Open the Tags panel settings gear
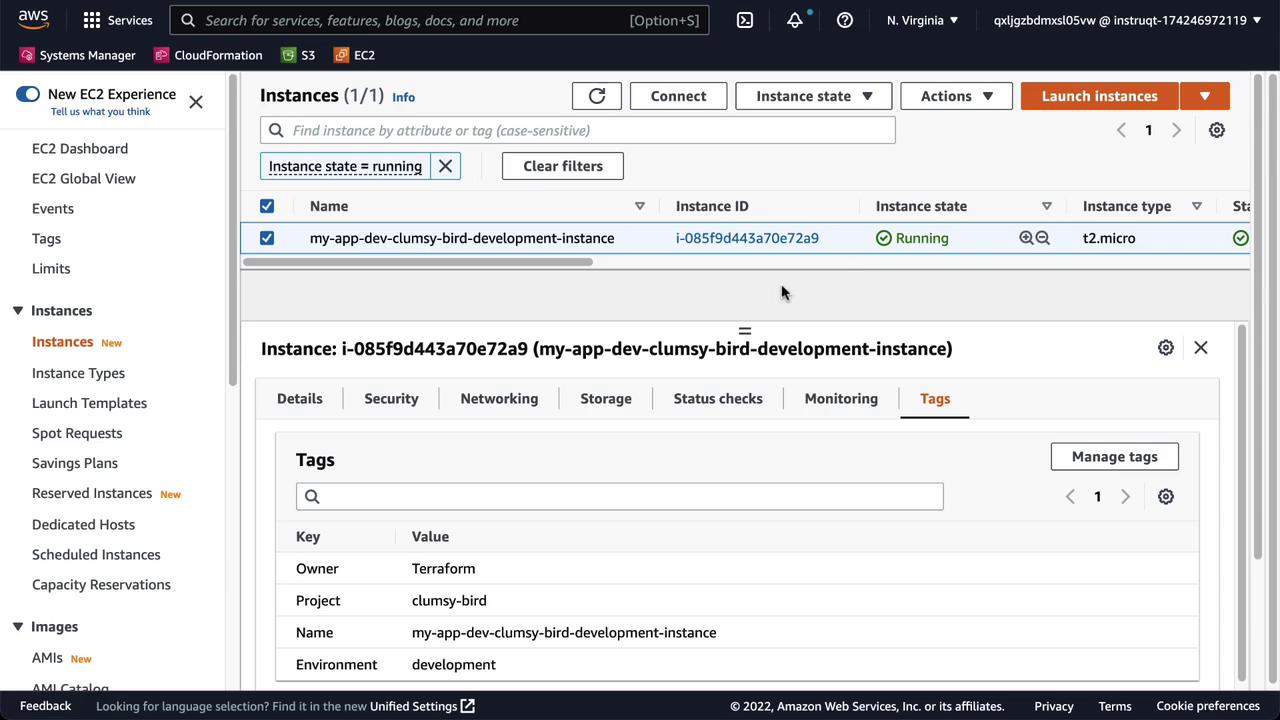This screenshot has height=720, width=1280. (x=1166, y=497)
